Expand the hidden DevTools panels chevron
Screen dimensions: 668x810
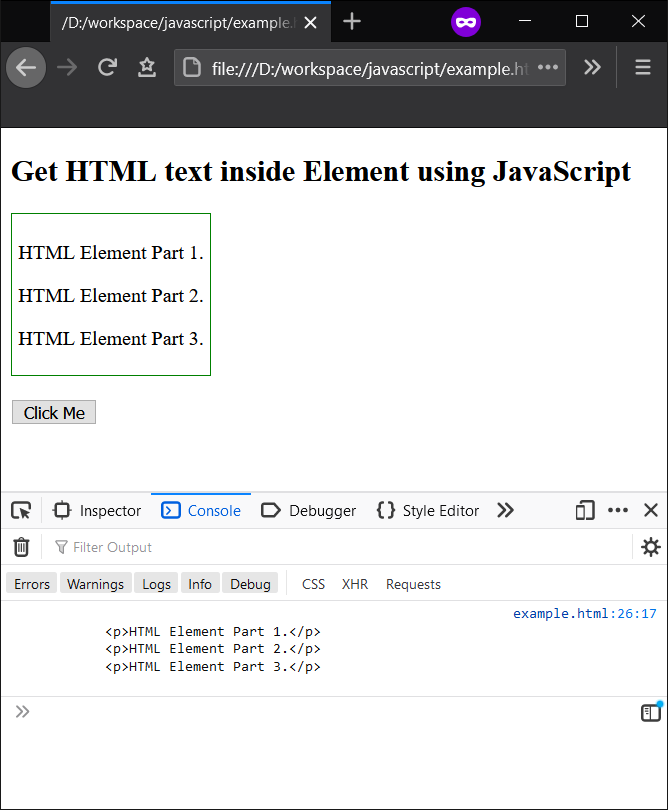(x=505, y=510)
